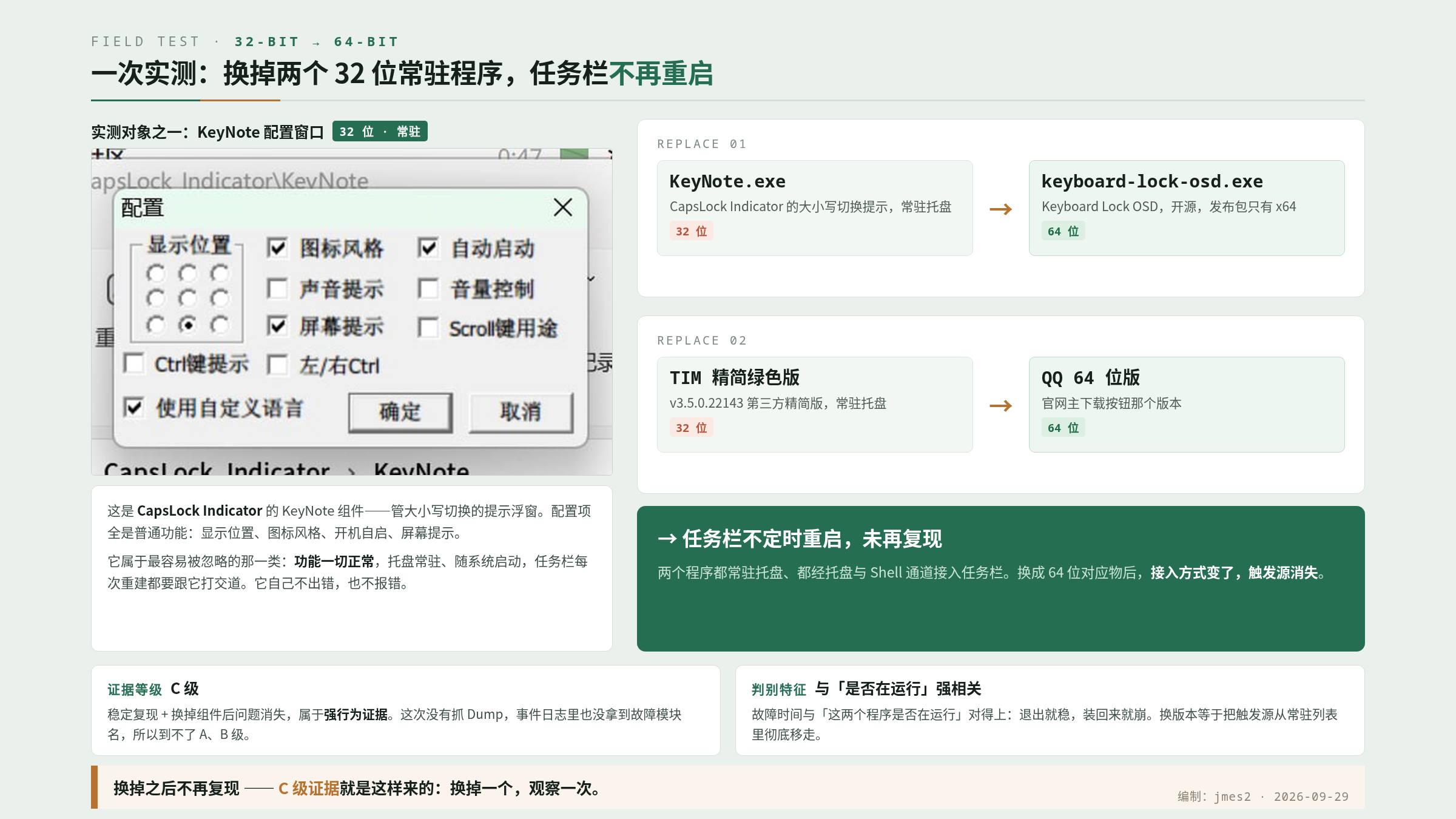Click the 判别特征 label
The height and width of the screenshot is (819, 1456).
pyautogui.click(x=779, y=690)
